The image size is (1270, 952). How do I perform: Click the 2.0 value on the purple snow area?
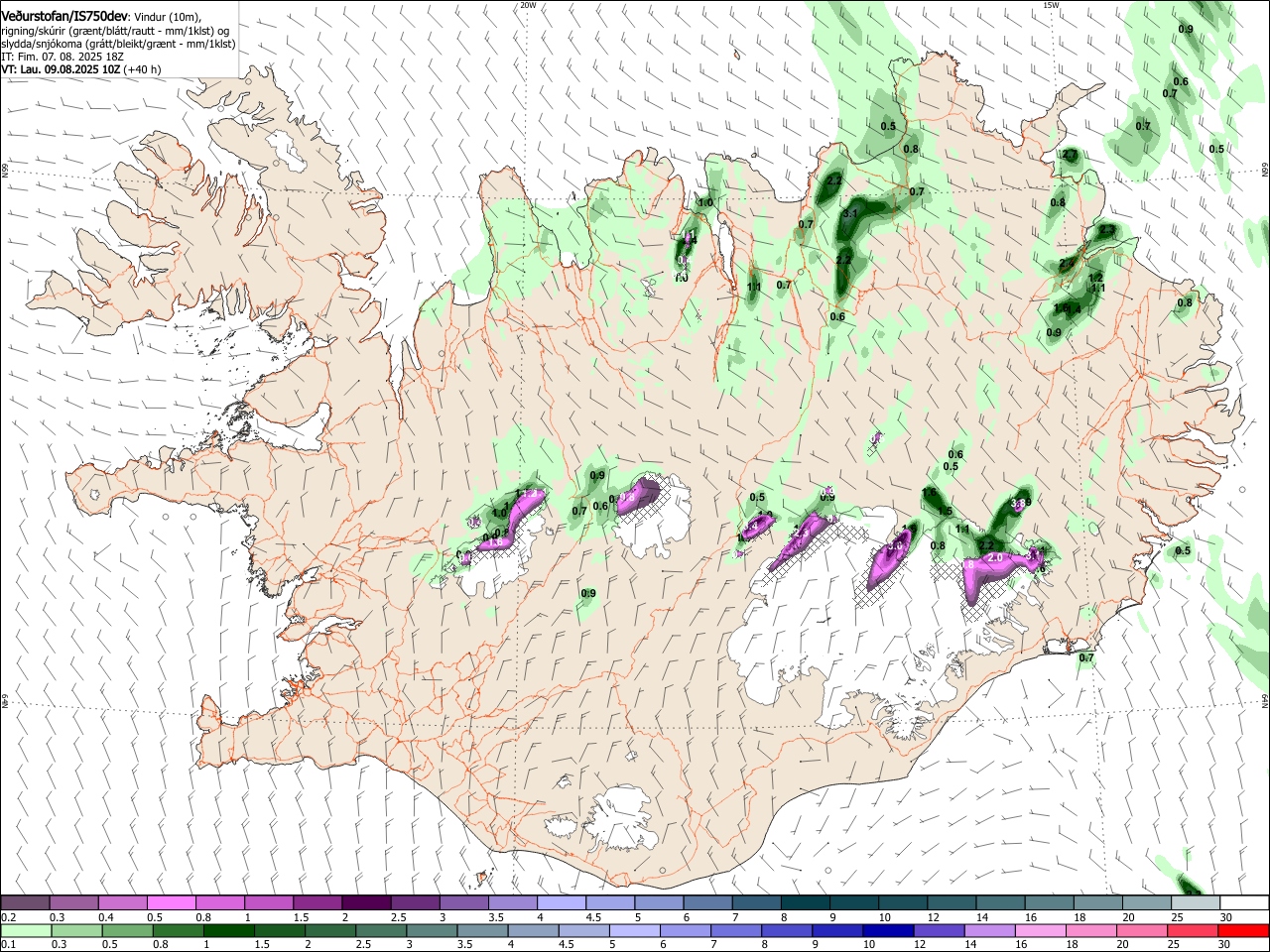996,558
